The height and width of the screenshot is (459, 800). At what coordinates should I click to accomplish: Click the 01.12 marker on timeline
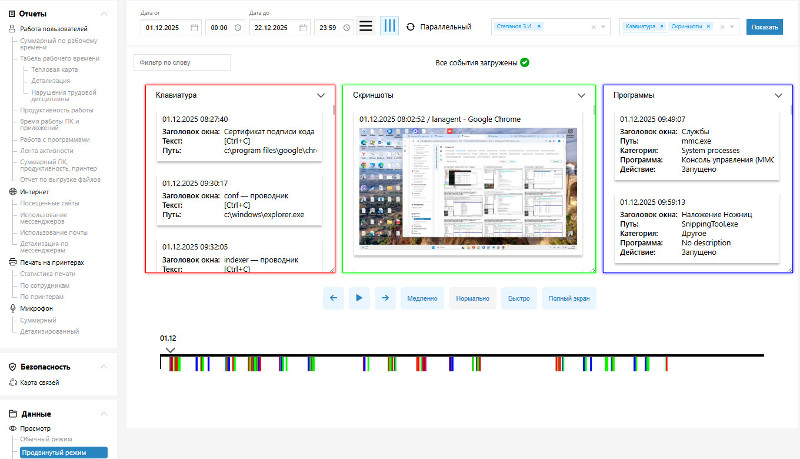point(168,345)
